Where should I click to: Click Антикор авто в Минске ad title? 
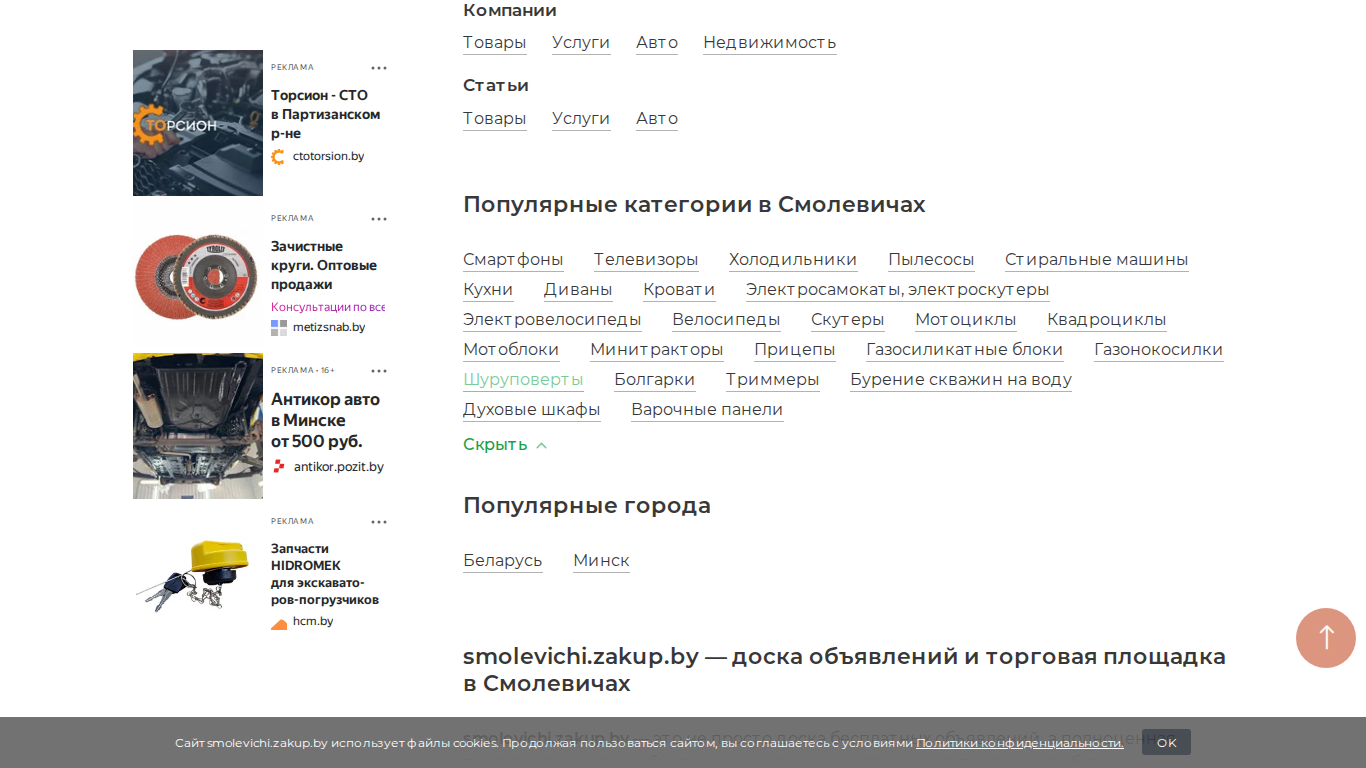pyautogui.click(x=326, y=420)
